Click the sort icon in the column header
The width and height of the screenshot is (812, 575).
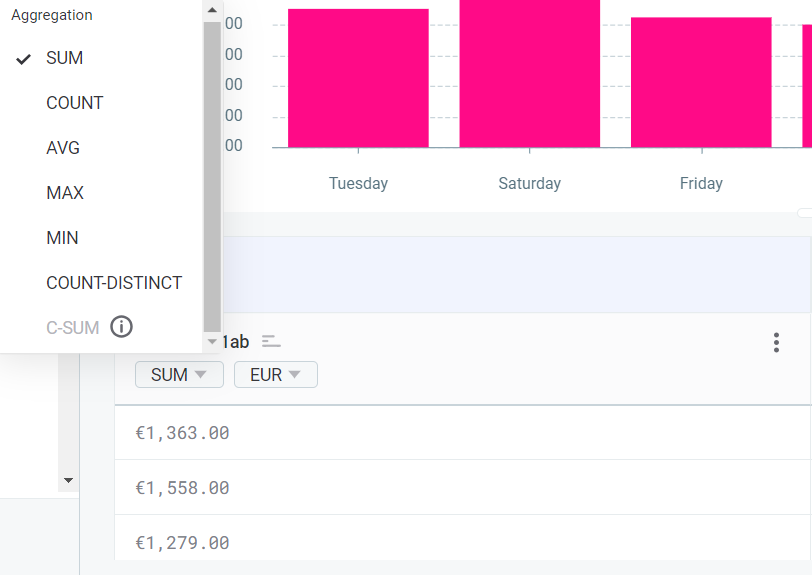coord(271,341)
